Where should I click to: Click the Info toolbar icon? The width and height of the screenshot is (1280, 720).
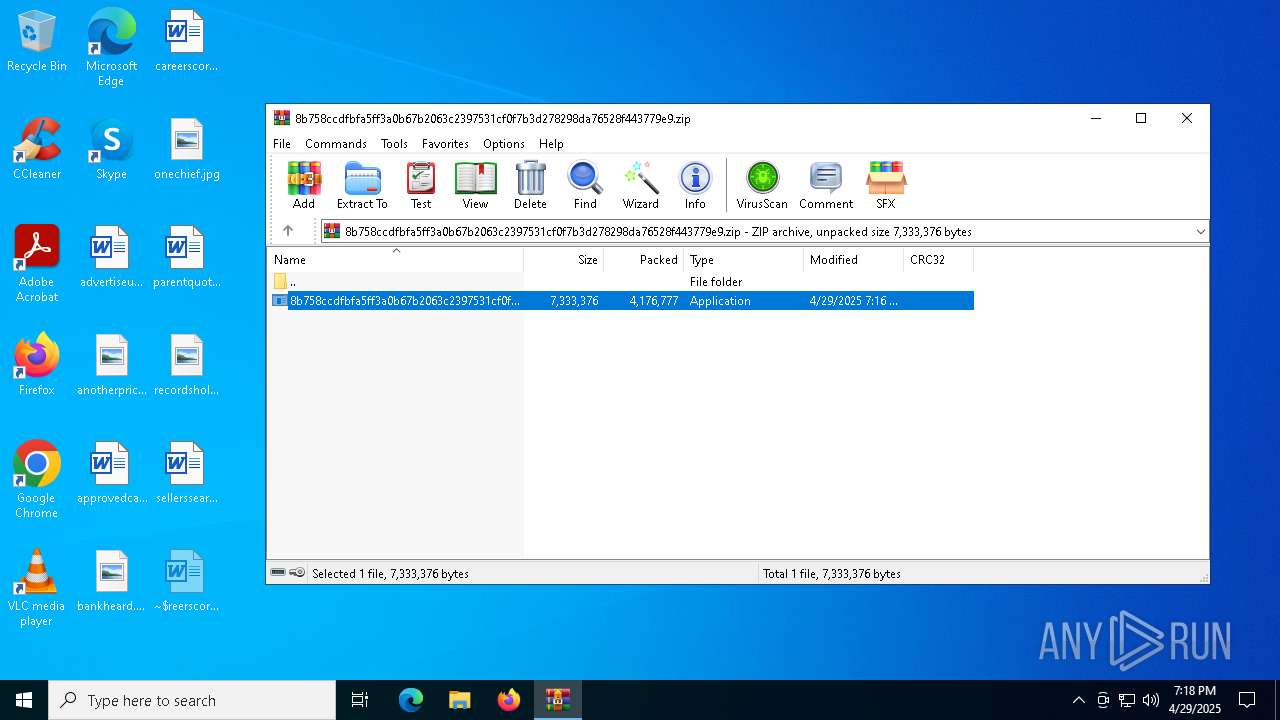695,185
